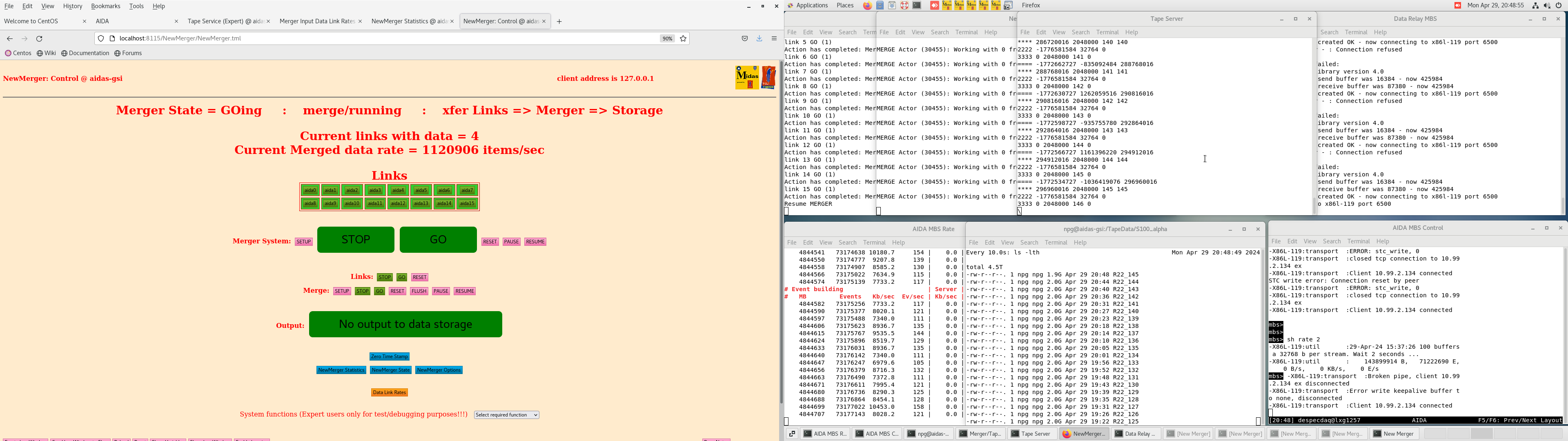Click Merger System PAUSE button
This screenshot has width=1568, height=441.
pos(511,242)
